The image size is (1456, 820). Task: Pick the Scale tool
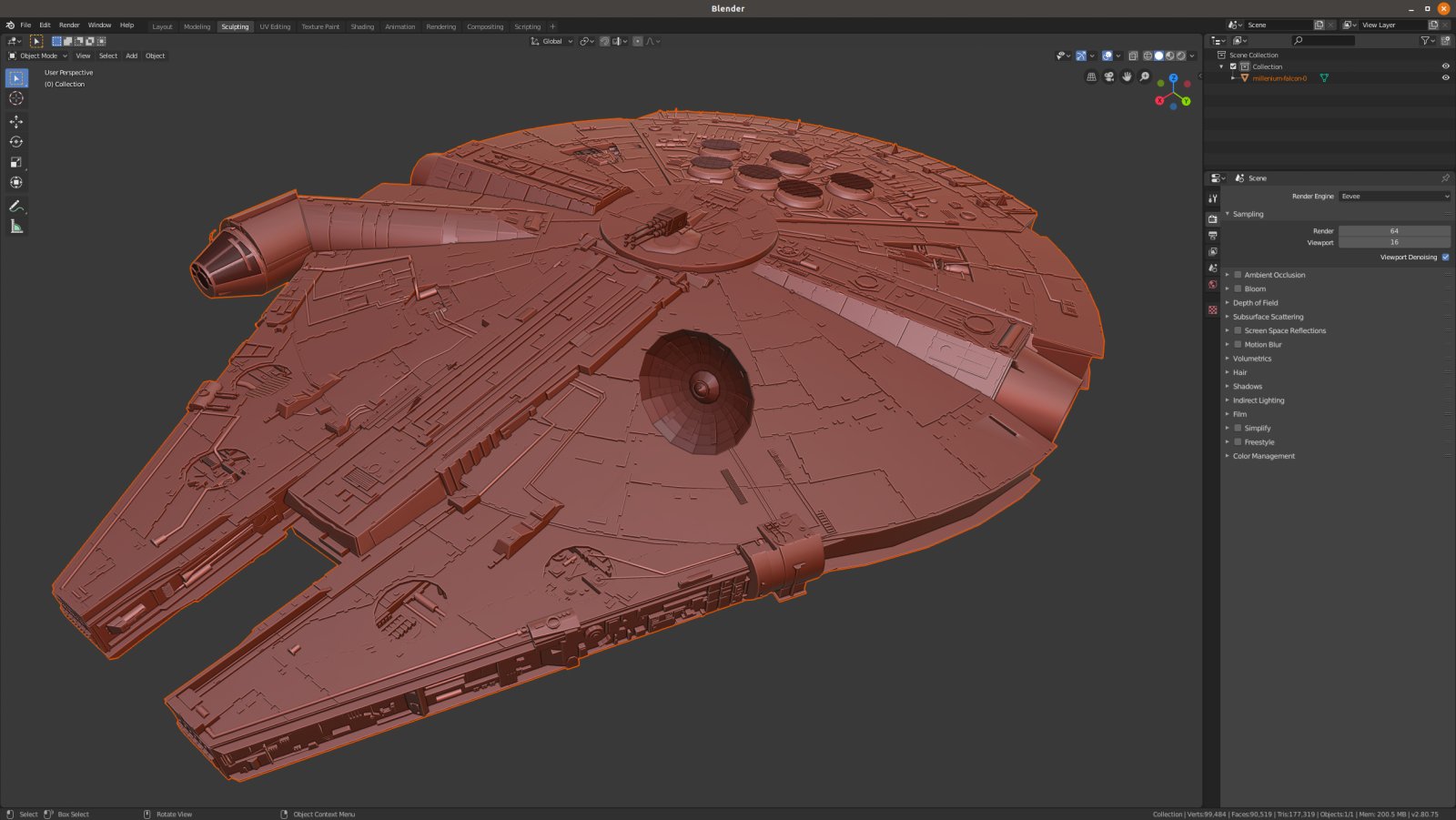(x=16, y=162)
